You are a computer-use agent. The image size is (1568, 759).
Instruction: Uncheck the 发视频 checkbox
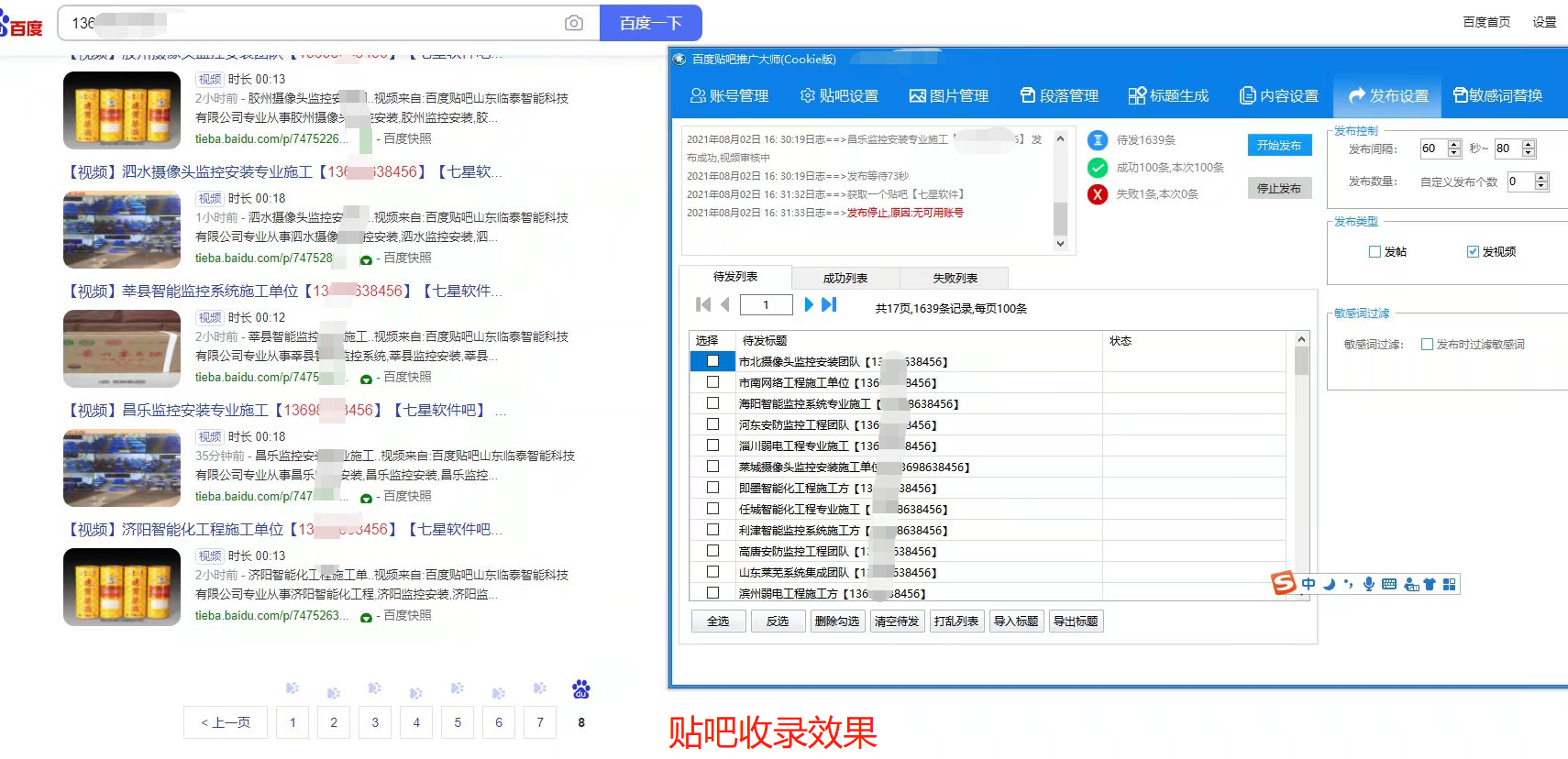(x=1473, y=251)
